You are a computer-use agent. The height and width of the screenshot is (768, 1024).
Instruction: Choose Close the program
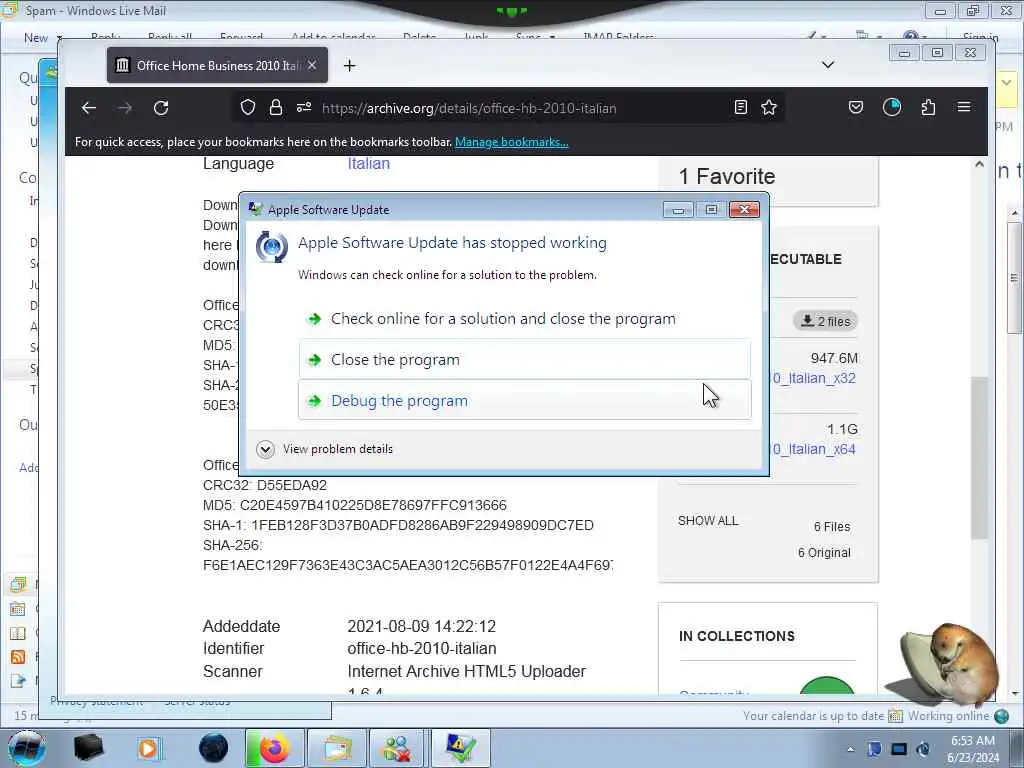pos(524,359)
